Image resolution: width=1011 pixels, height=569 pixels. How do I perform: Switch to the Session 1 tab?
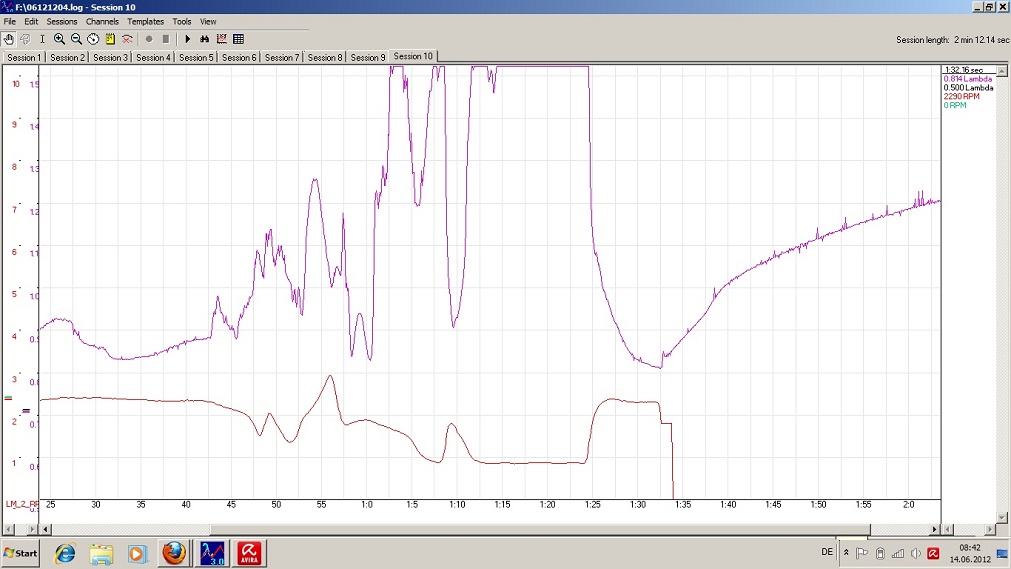tap(24, 58)
